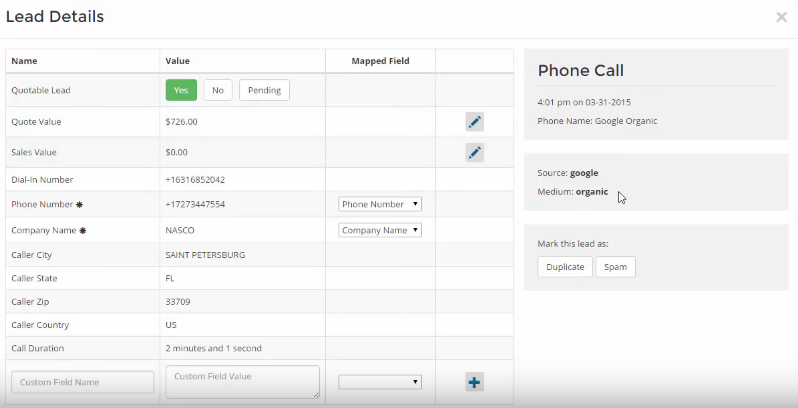This screenshot has width=798, height=408.
Task: Click the Mark this lead as label
Action: (573, 244)
